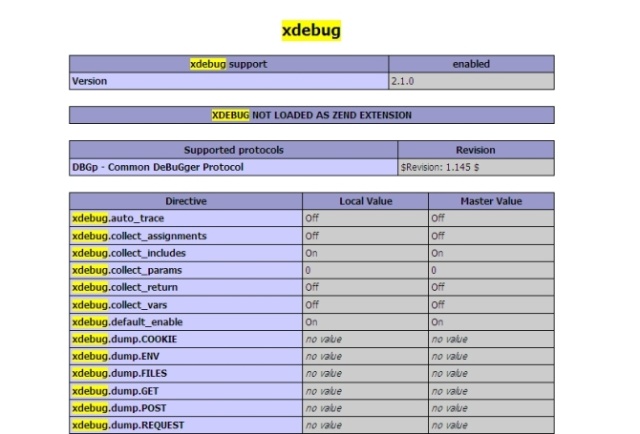
Task: Select the 'Supported protocols' header
Action: click(x=233, y=150)
